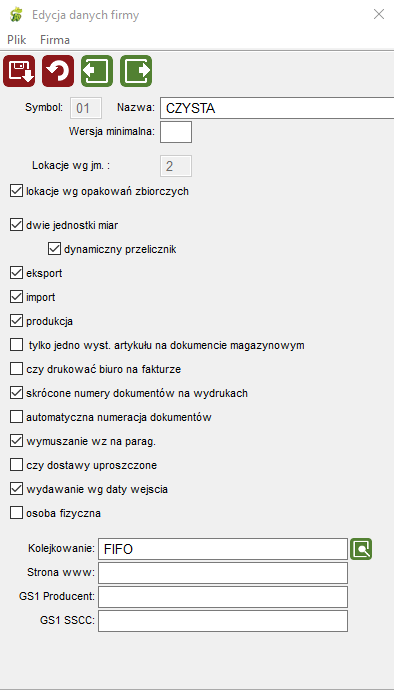Disable the eksport checkbox
Viewport: 394px width, 690px height.
pyautogui.click(x=16, y=273)
